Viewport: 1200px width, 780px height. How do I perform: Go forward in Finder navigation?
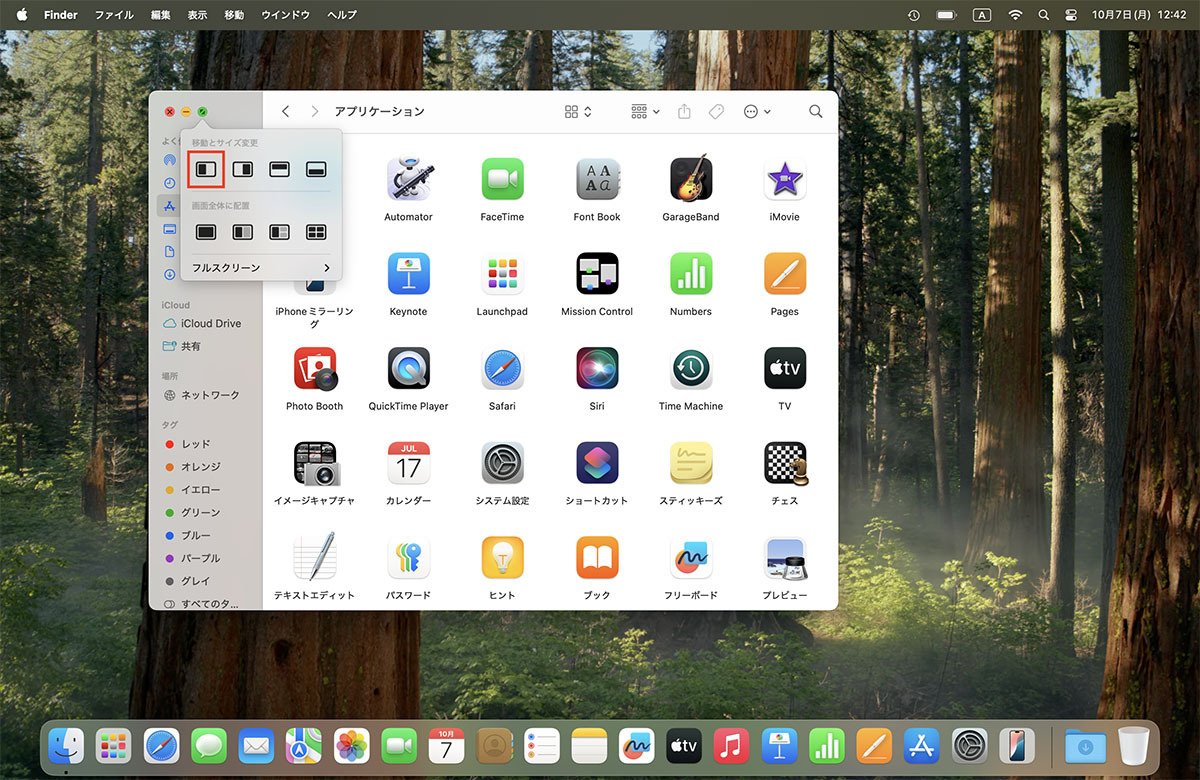315,112
